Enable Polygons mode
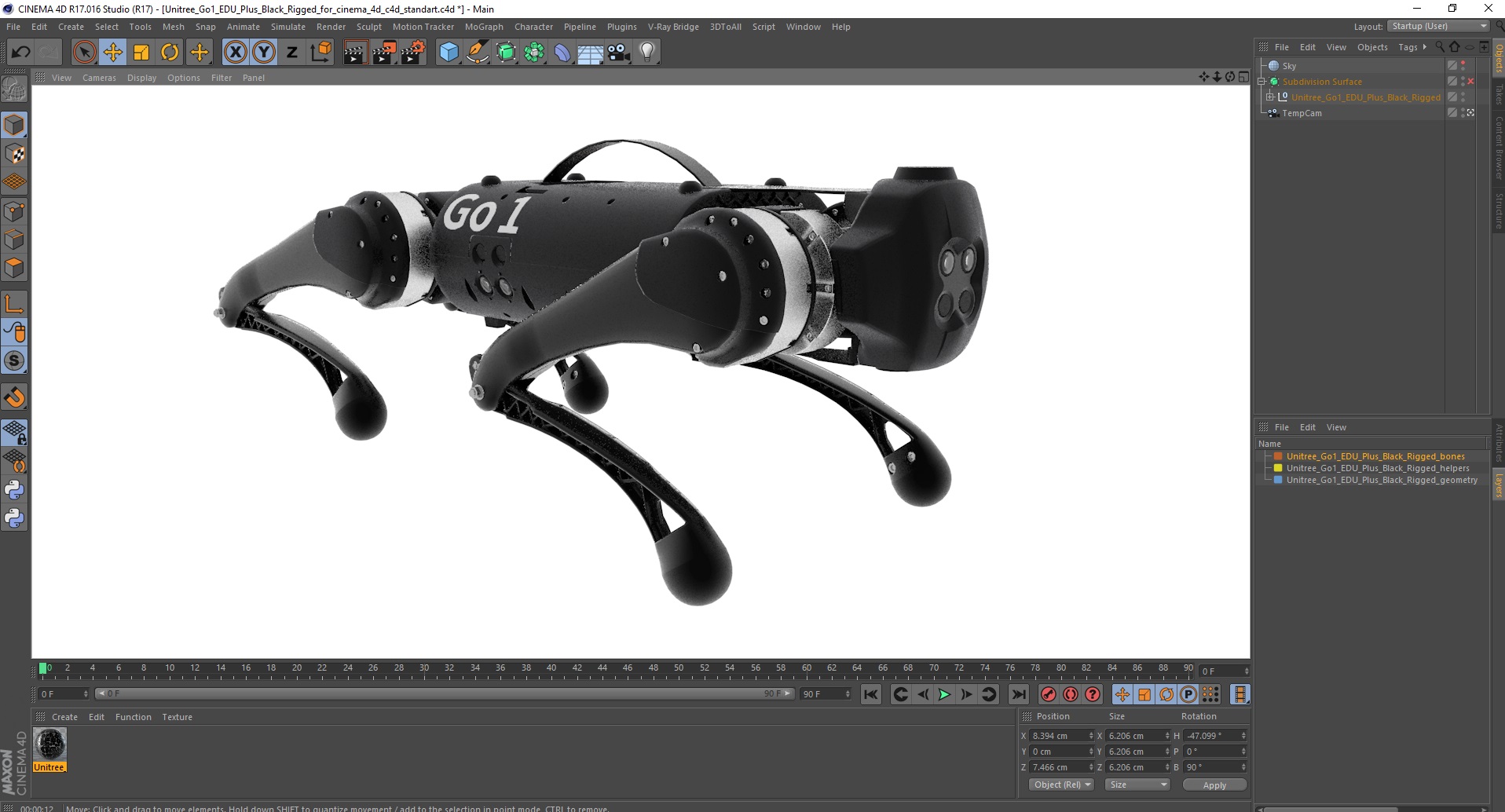Image resolution: width=1505 pixels, height=812 pixels. [x=14, y=268]
